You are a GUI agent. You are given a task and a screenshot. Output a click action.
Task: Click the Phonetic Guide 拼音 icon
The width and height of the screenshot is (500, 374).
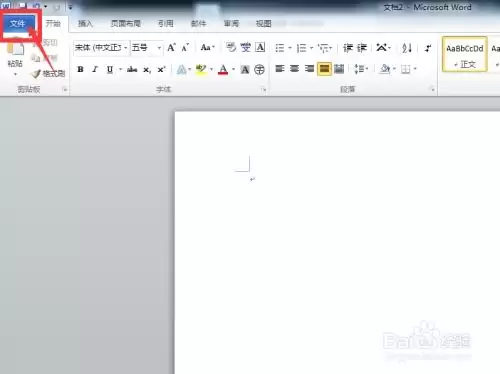coord(246,48)
